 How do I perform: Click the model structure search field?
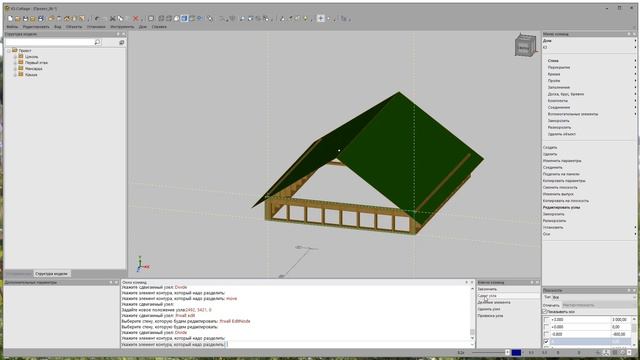tap(49, 42)
